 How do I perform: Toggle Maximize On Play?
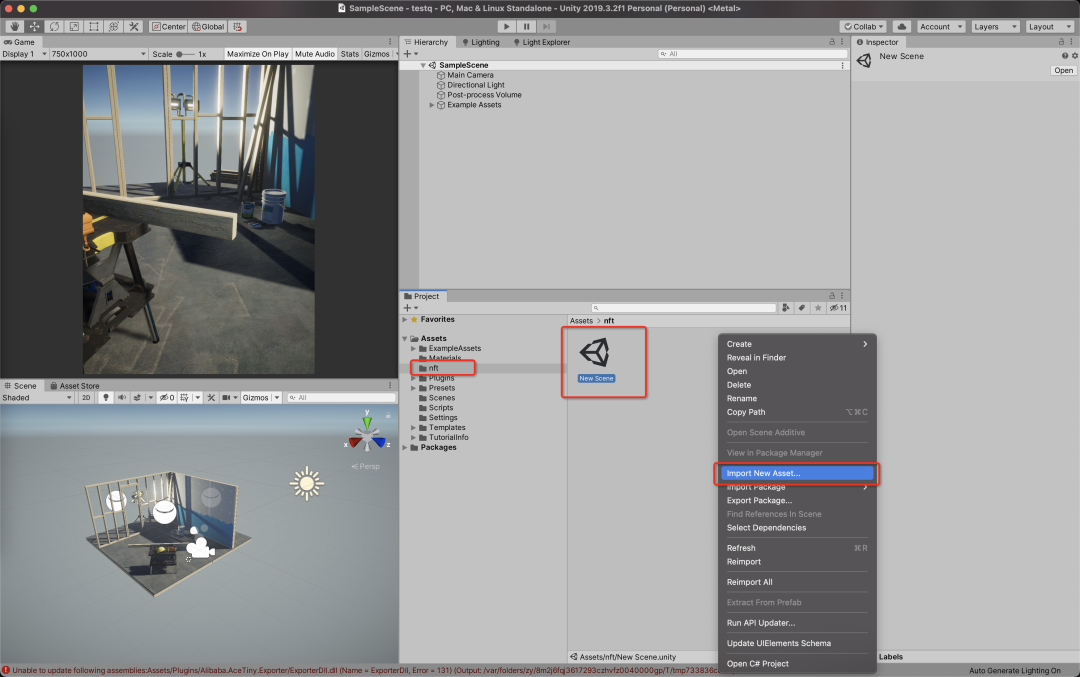tap(258, 54)
